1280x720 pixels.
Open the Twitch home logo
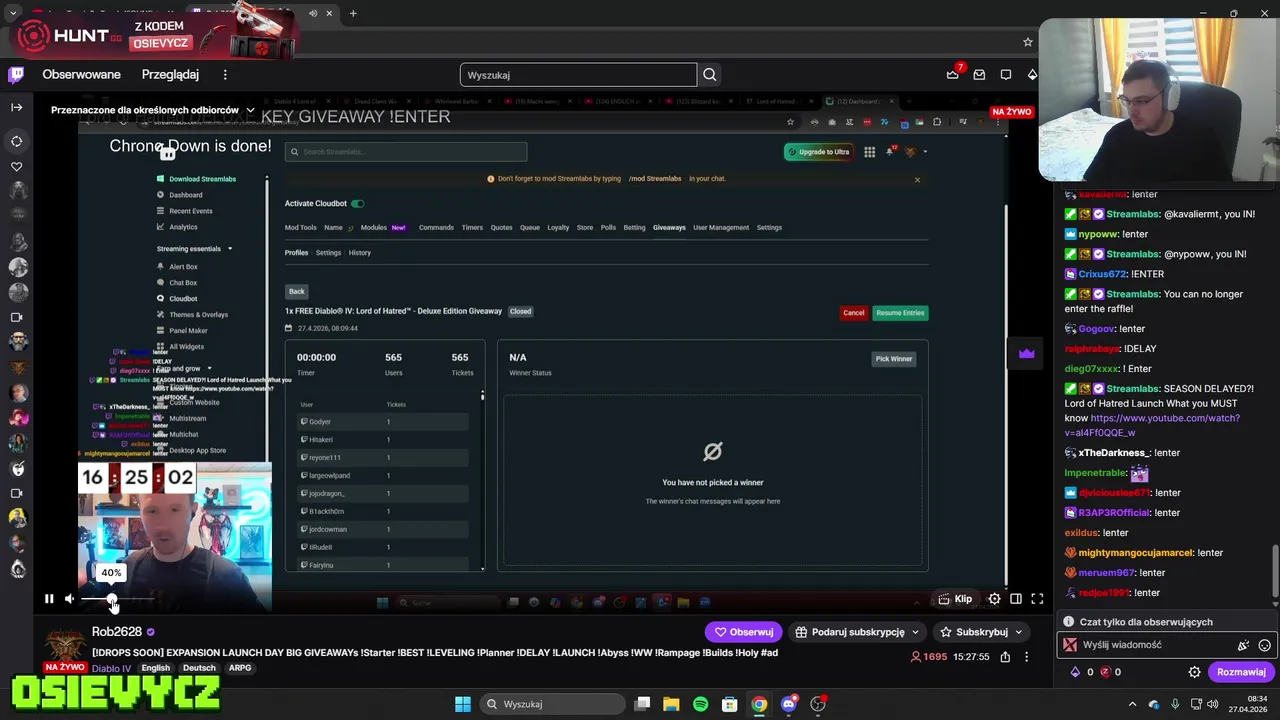(16, 74)
